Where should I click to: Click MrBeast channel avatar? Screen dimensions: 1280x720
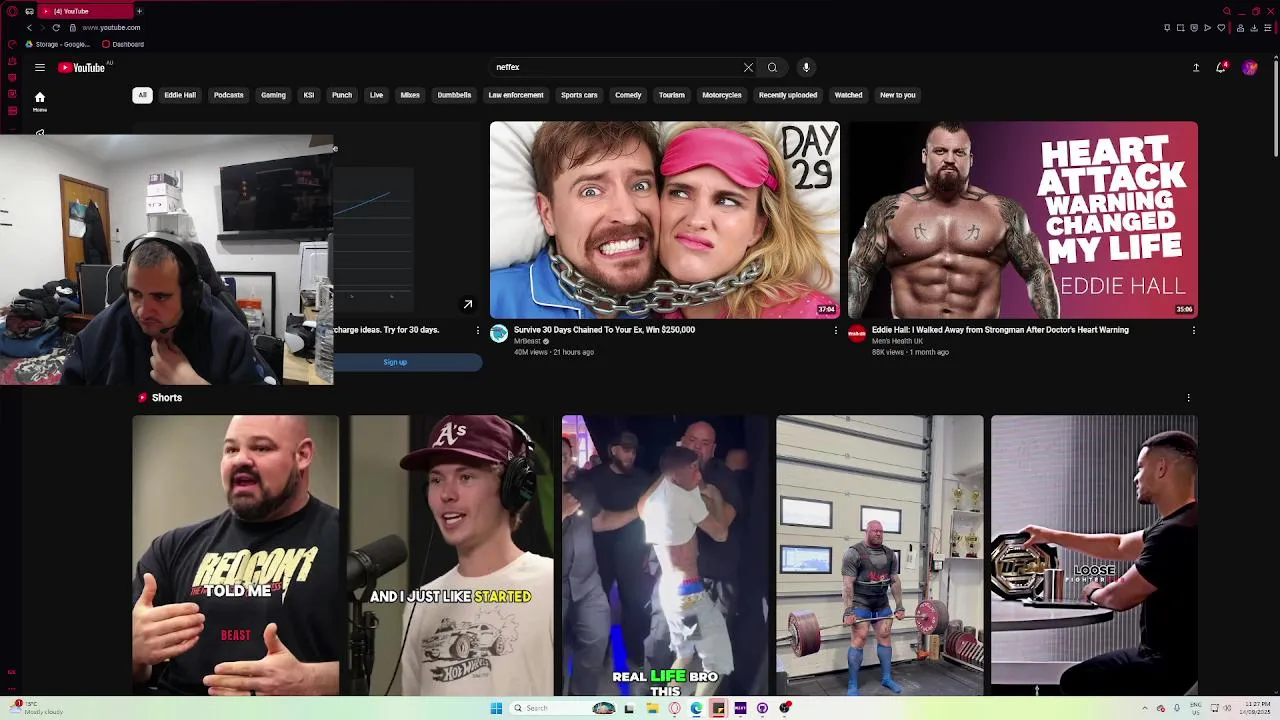pos(499,334)
